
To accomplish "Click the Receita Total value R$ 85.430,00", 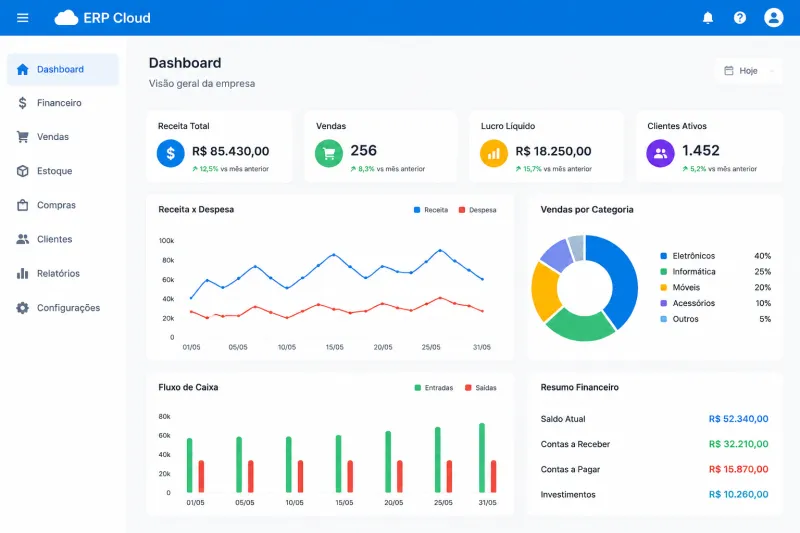I will pyautogui.click(x=231, y=151).
